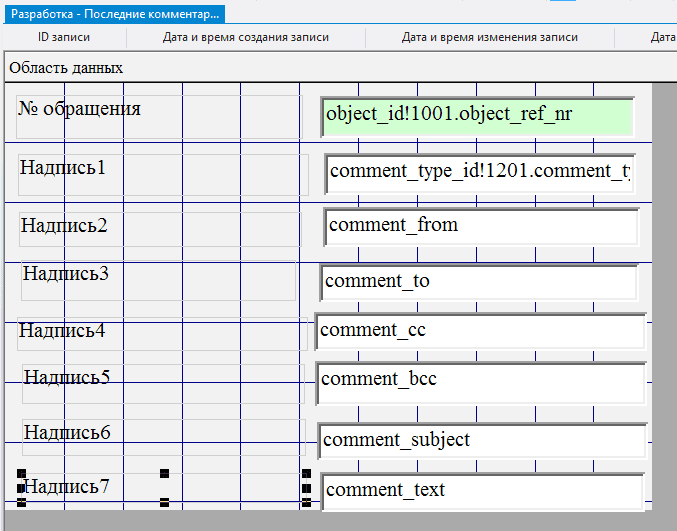Image resolution: width=677 pixels, height=531 pixels.
Task: Click the ID записи column header
Action: tap(64, 37)
